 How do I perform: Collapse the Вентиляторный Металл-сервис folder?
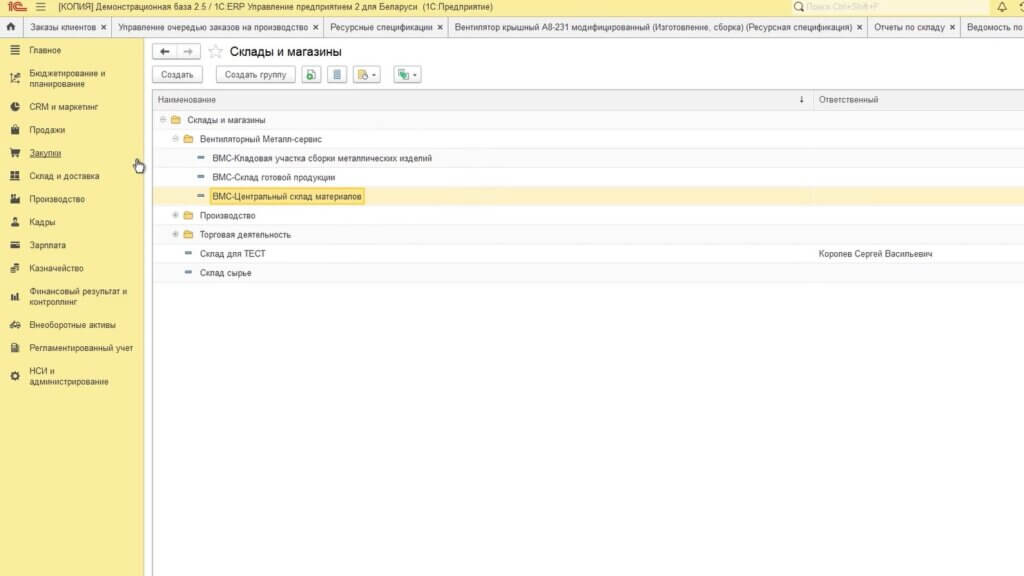(175, 139)
